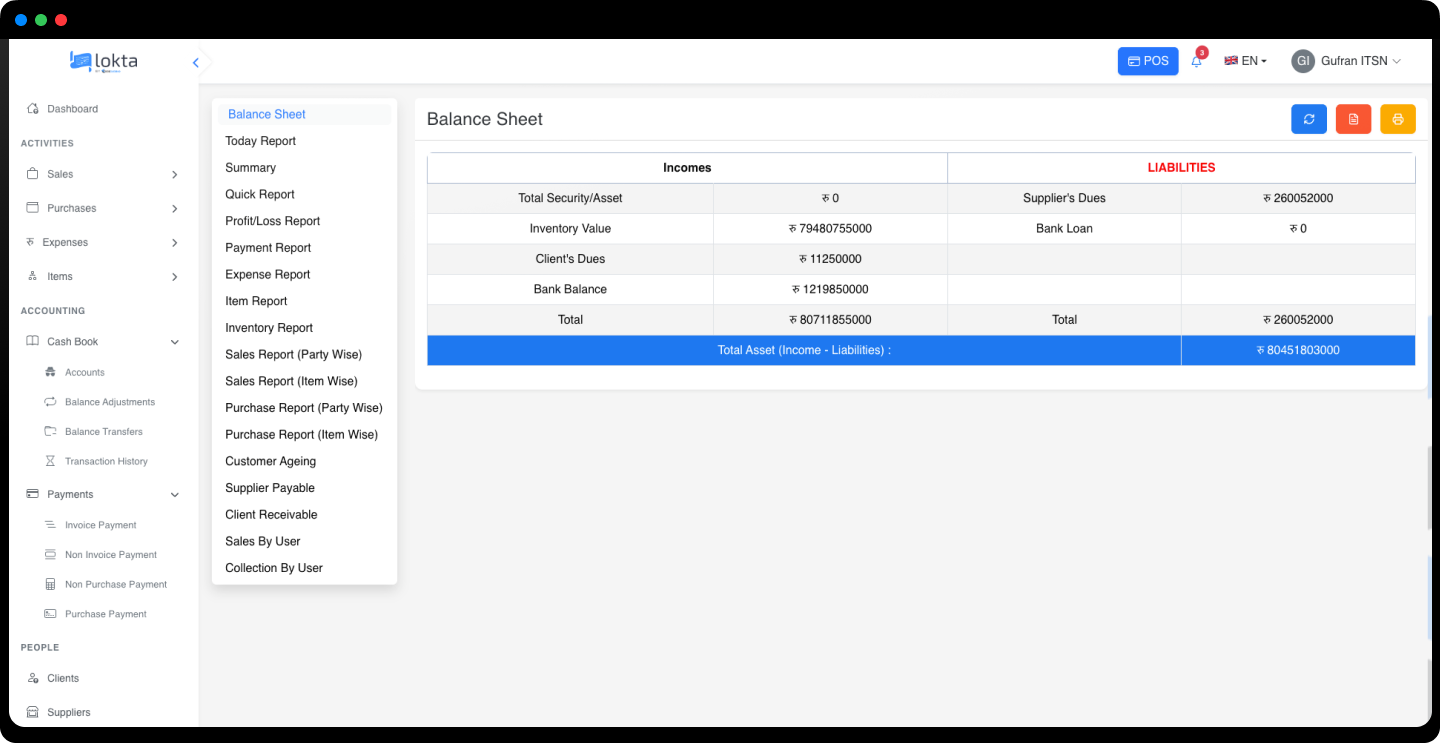Screen dimensions: 1441x744
Task: Expand the Items submenu chevron
Action: point(175,277)
